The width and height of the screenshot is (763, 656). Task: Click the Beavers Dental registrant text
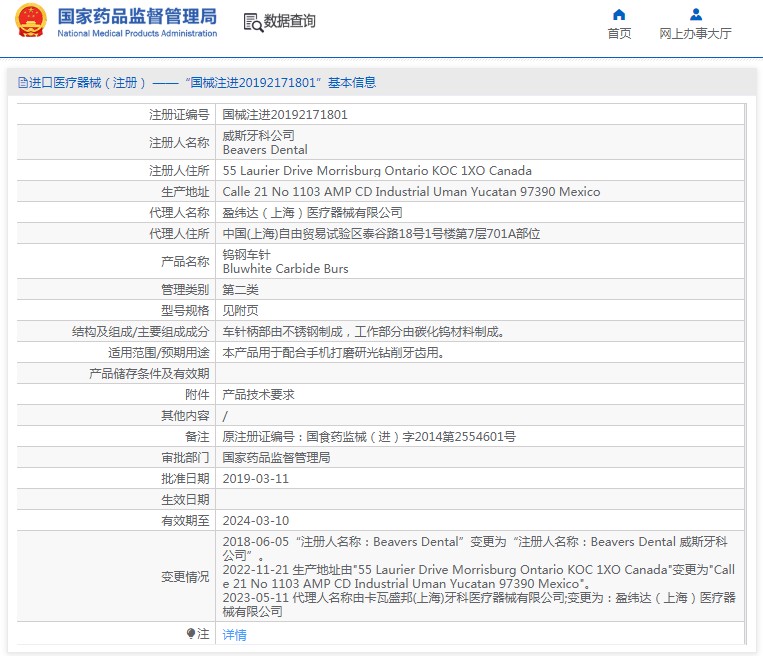(265, 149)
